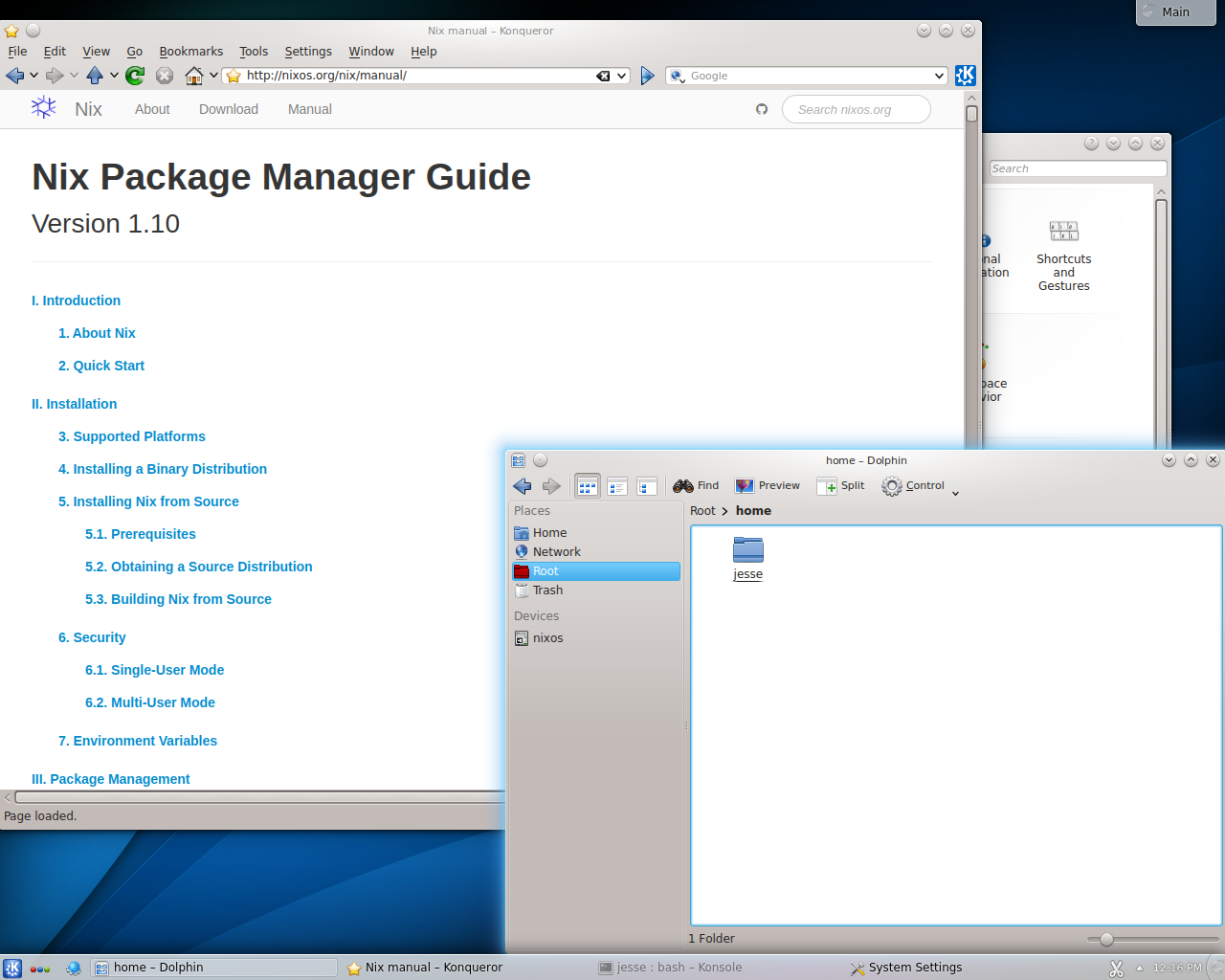The image size is (1225, 980).
Task: Open the 6.1. Single-User Mode section
Action: click(x=154, y=670)
